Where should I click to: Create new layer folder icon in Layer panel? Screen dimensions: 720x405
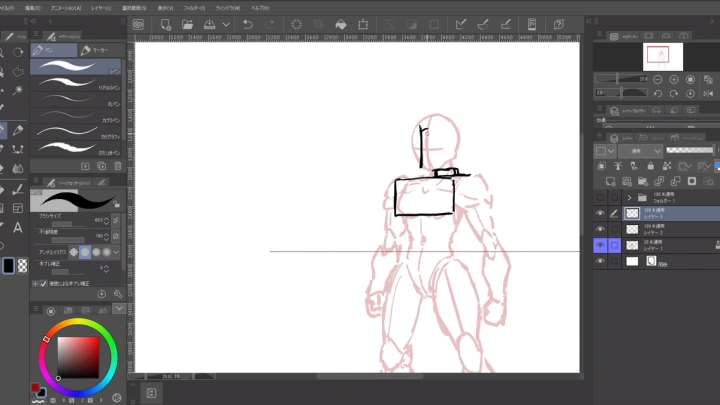[642, 181]
